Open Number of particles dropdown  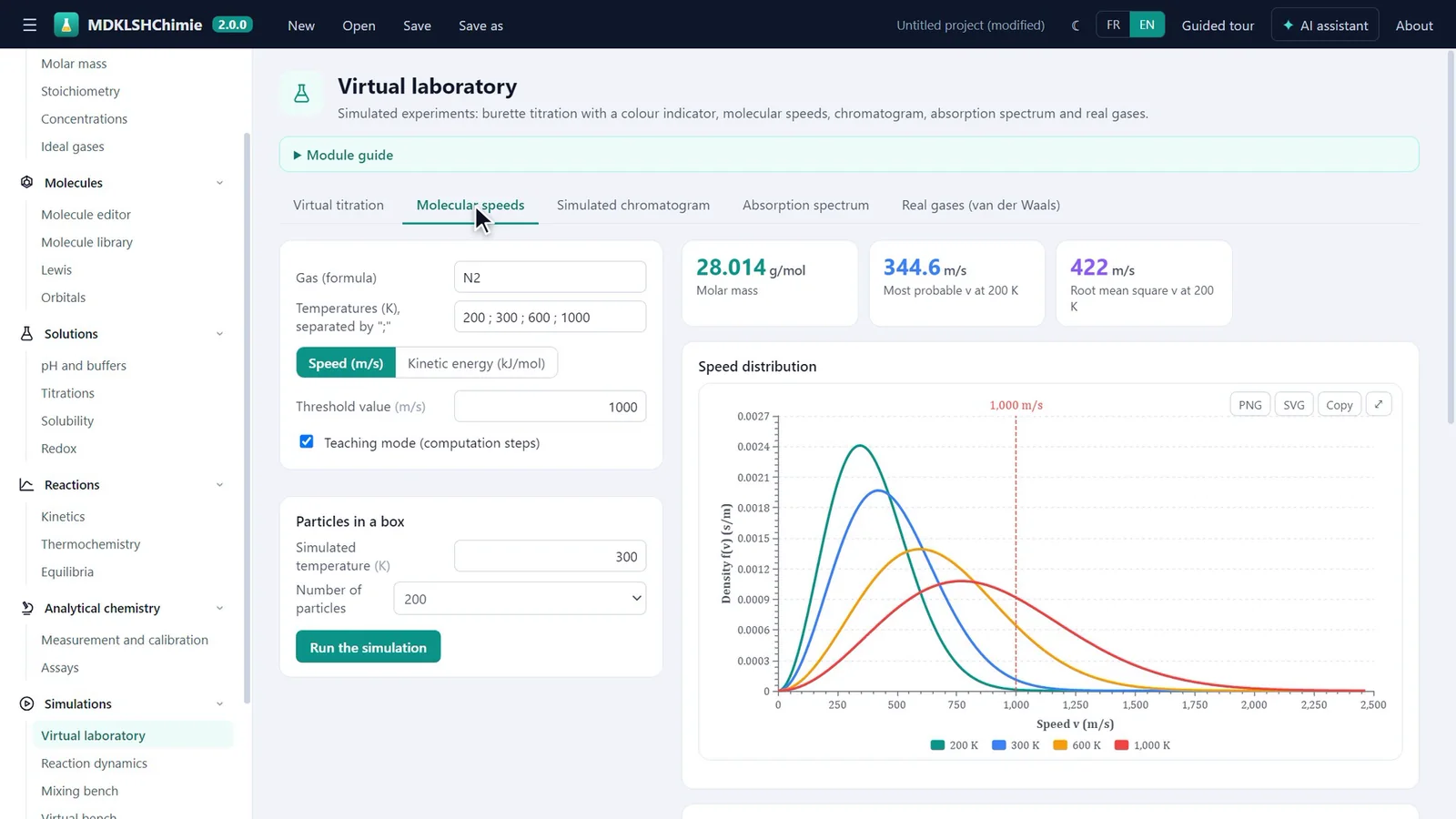pyautogui.click(x=520, y=599)
